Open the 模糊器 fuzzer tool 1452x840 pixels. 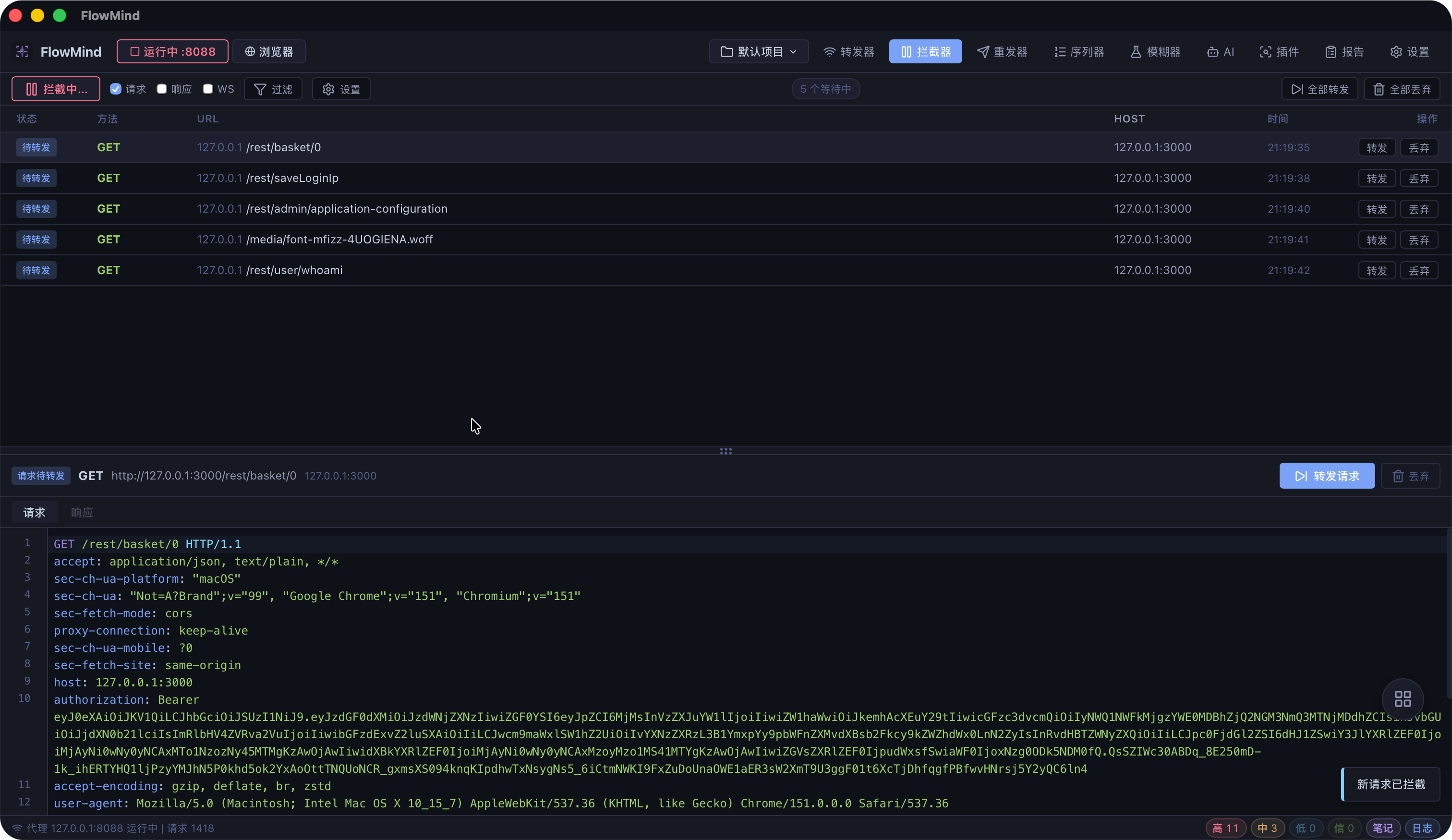pos(1156,52)
